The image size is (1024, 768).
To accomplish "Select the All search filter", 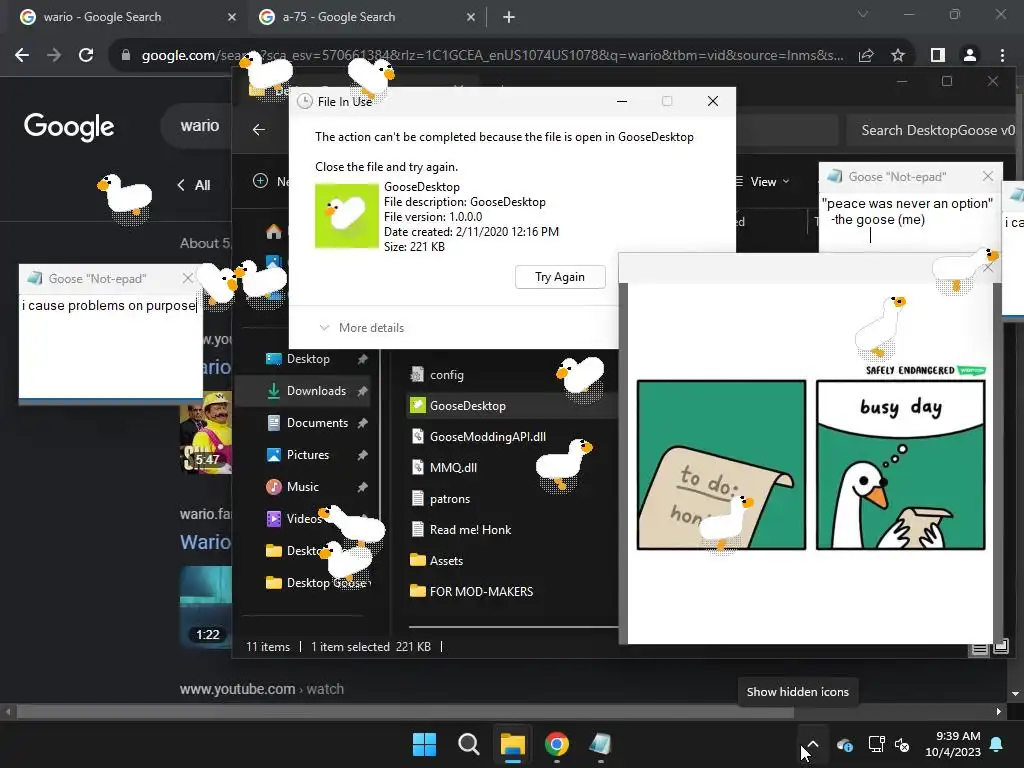I will point(202,185).
